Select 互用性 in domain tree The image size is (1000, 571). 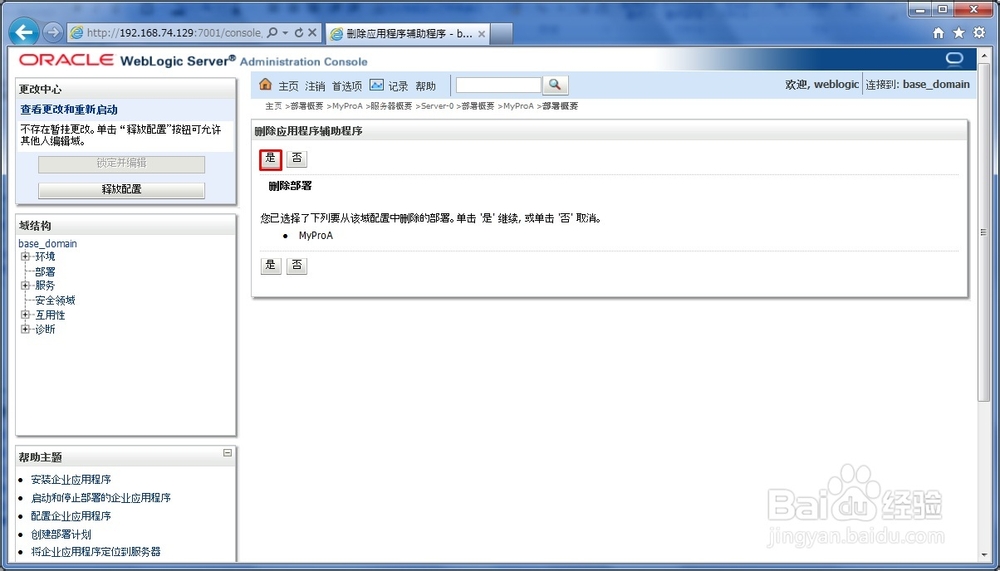pos(50,315)
